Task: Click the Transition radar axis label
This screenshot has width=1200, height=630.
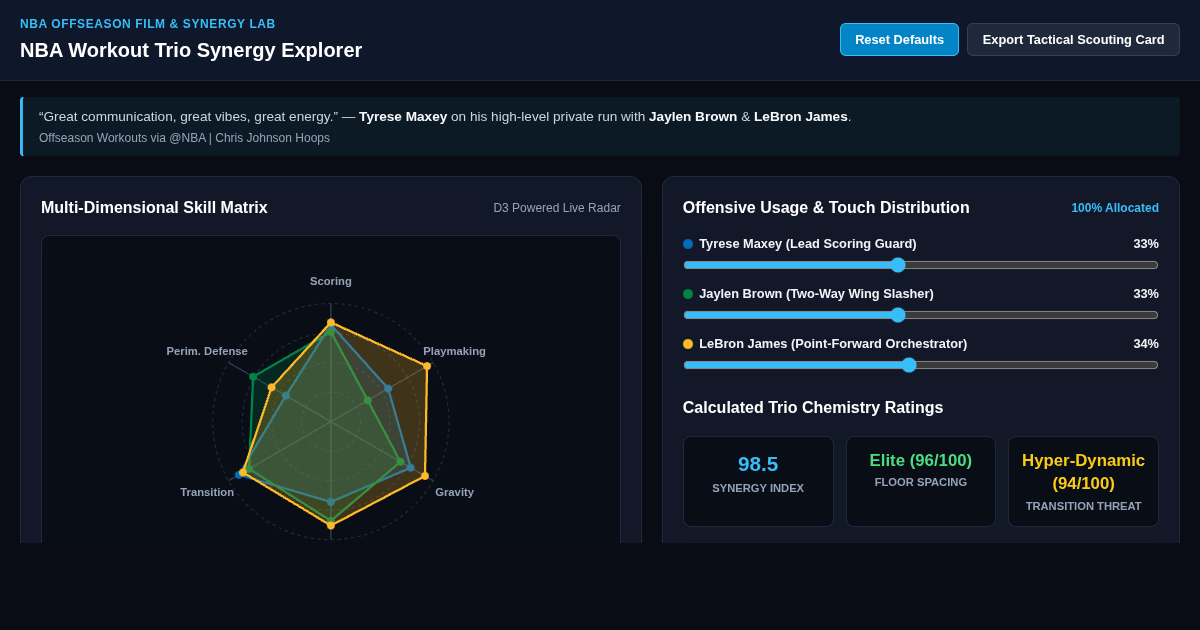Action: click(x=207, y=492)
